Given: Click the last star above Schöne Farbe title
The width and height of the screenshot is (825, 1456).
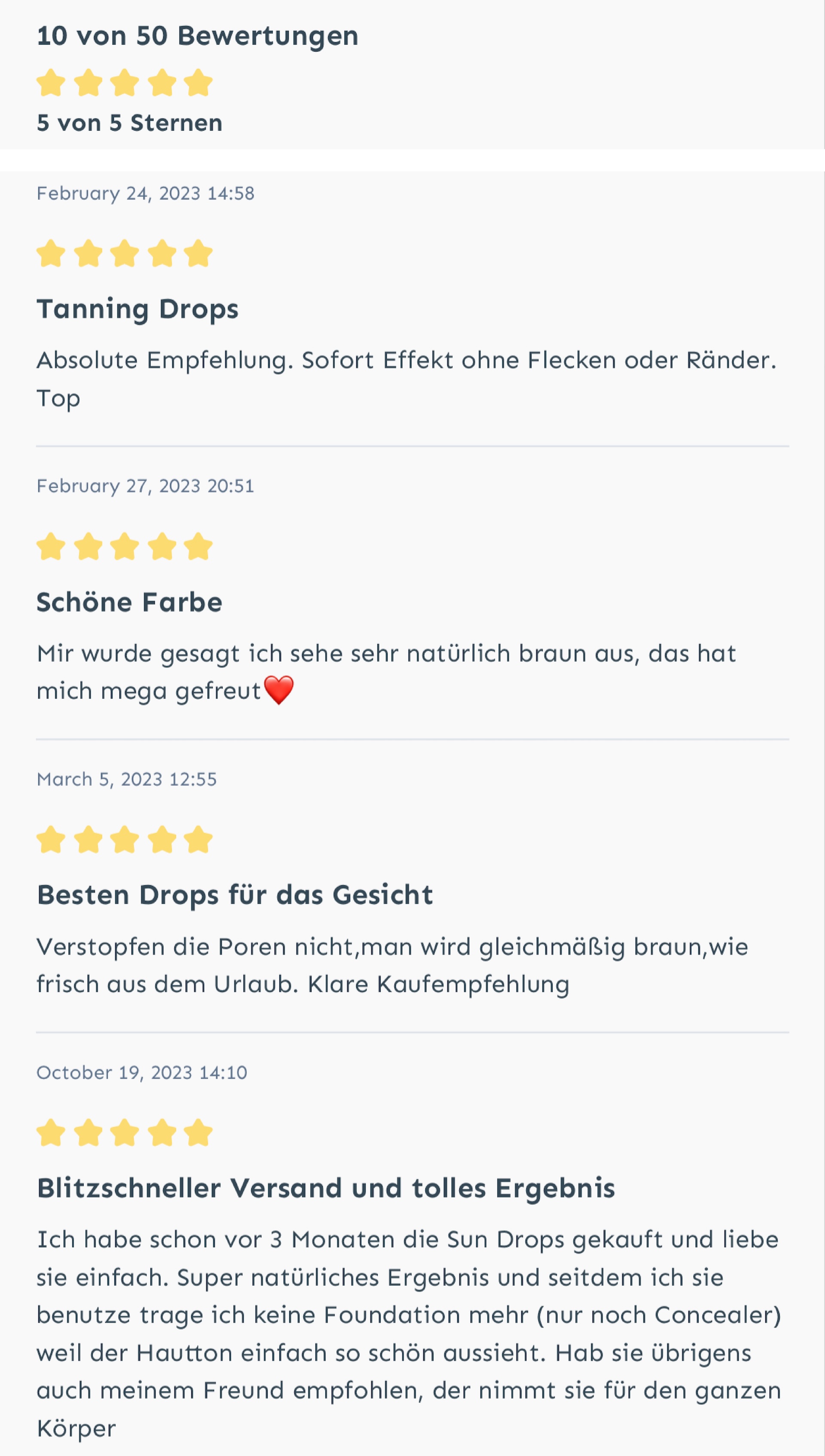Looking at the screenshot, I should [x=198, y=547].
